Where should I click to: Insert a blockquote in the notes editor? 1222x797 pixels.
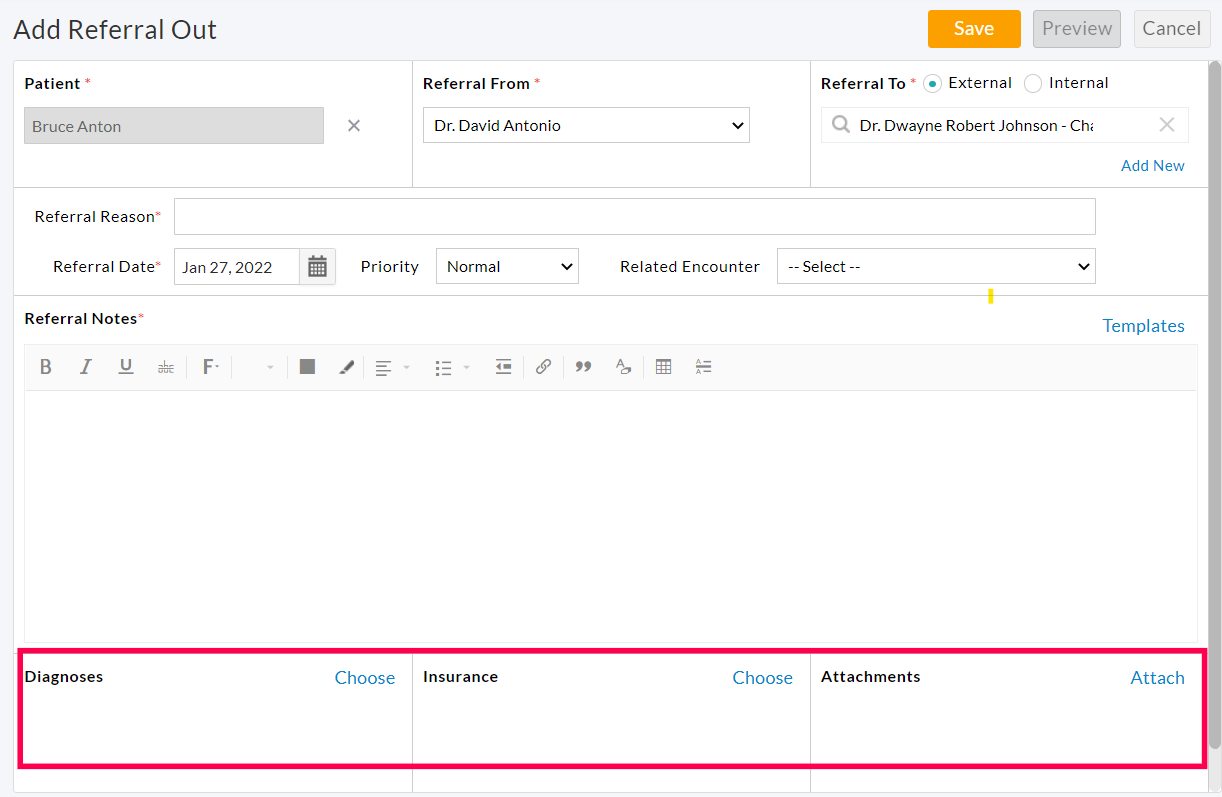tap(583, 366)
